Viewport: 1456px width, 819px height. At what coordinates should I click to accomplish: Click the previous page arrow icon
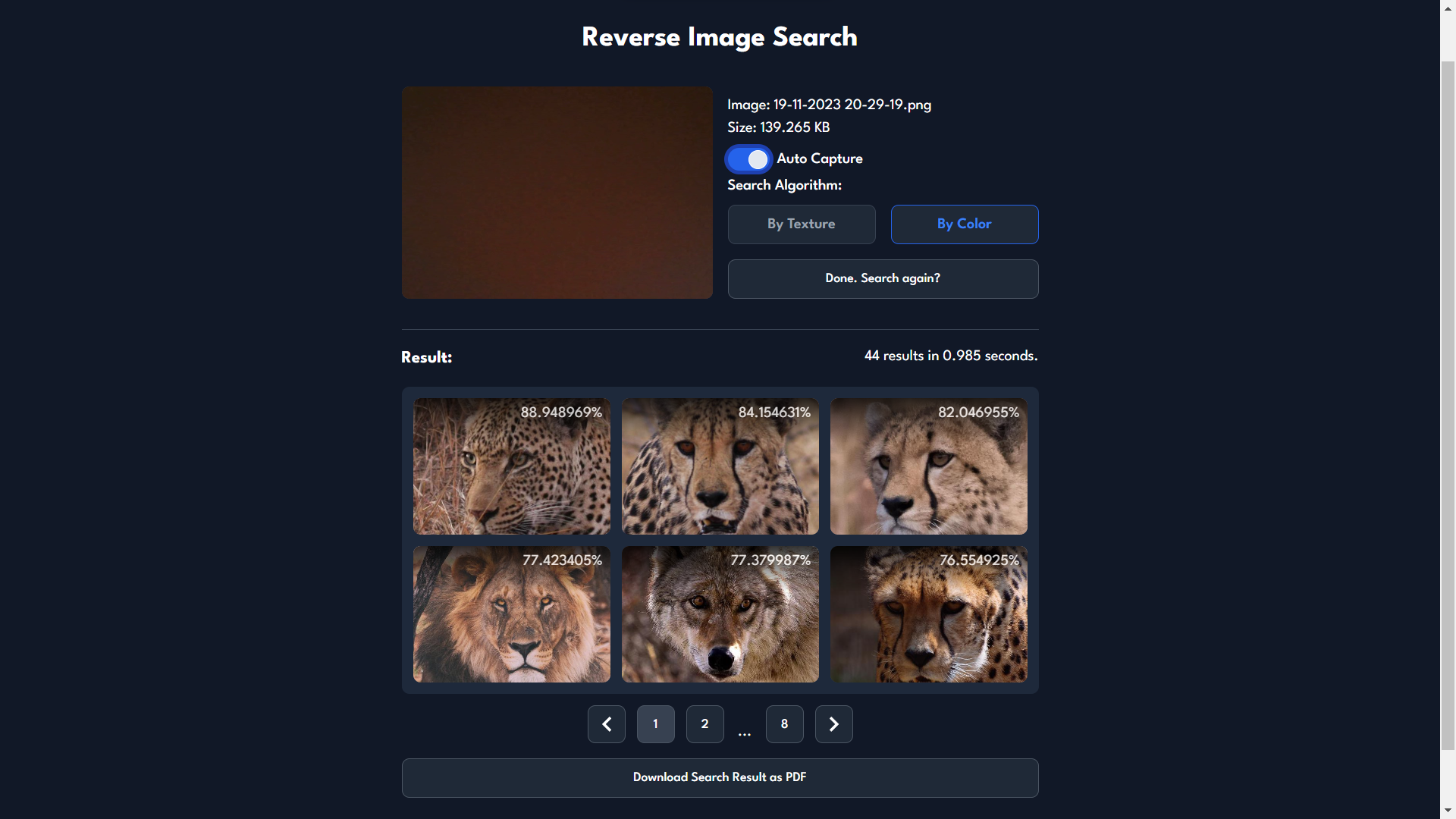606,724
